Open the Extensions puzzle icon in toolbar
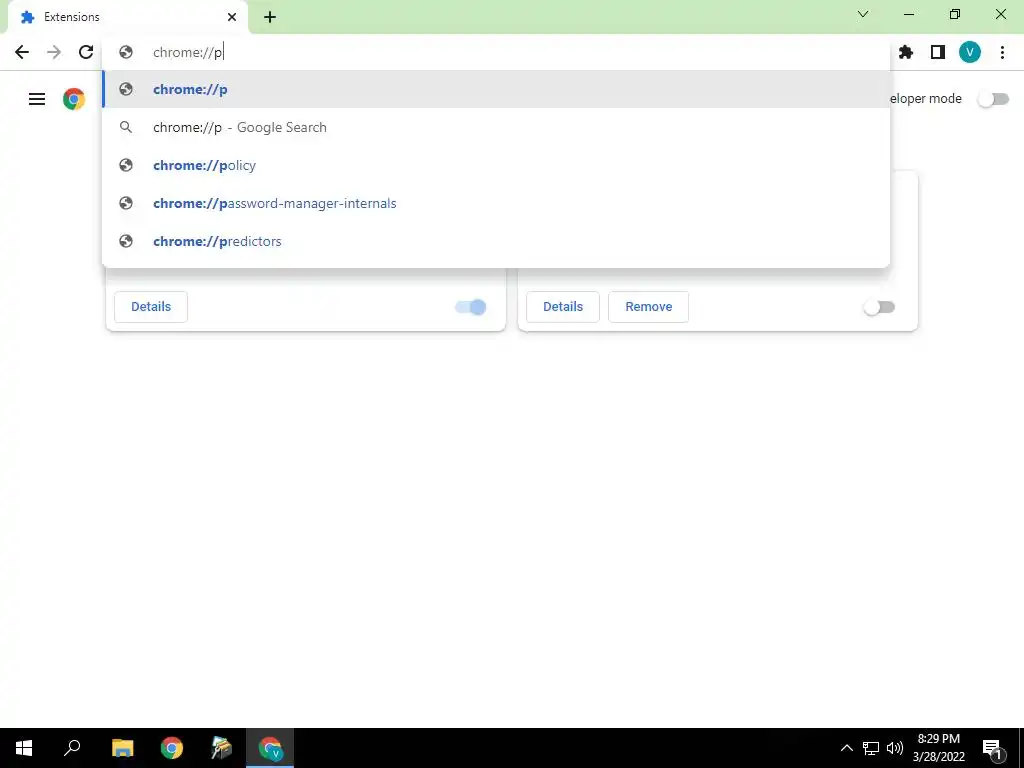The height and width of the screenshot is (768, 1024). point(906,52)
